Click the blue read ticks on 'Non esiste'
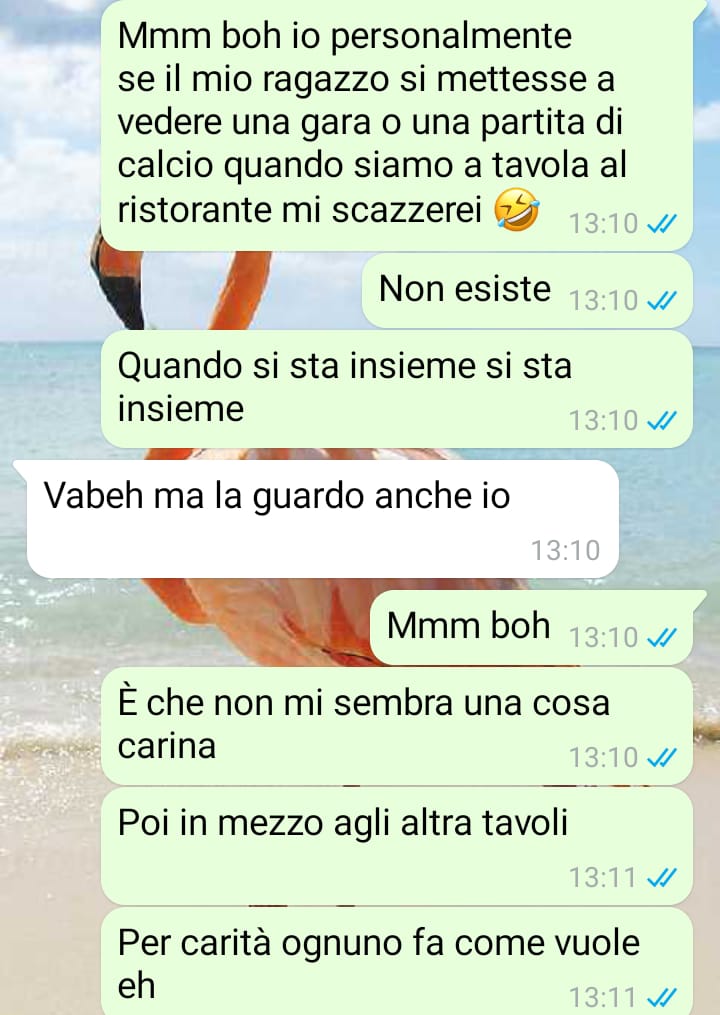This screenshot has width=720, height=1015. point(662,300)
